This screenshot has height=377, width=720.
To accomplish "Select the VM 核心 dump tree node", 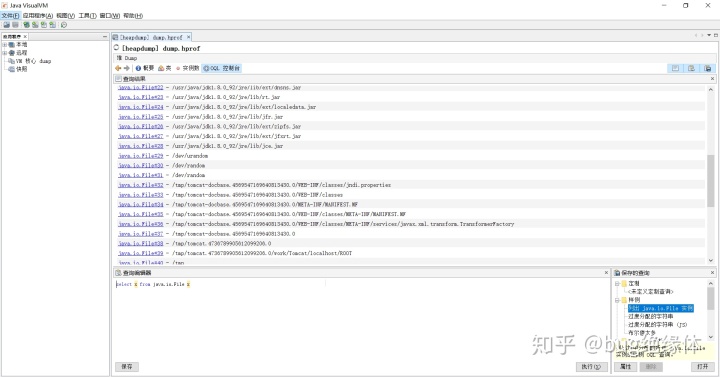I will click(x=30, y=61).
